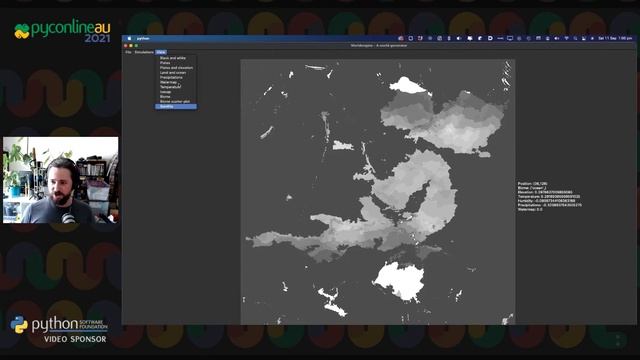640x360 pixels.
Task: Open the Biome scatter plot view
Action: pyautogui.click(x=176, y=101)
